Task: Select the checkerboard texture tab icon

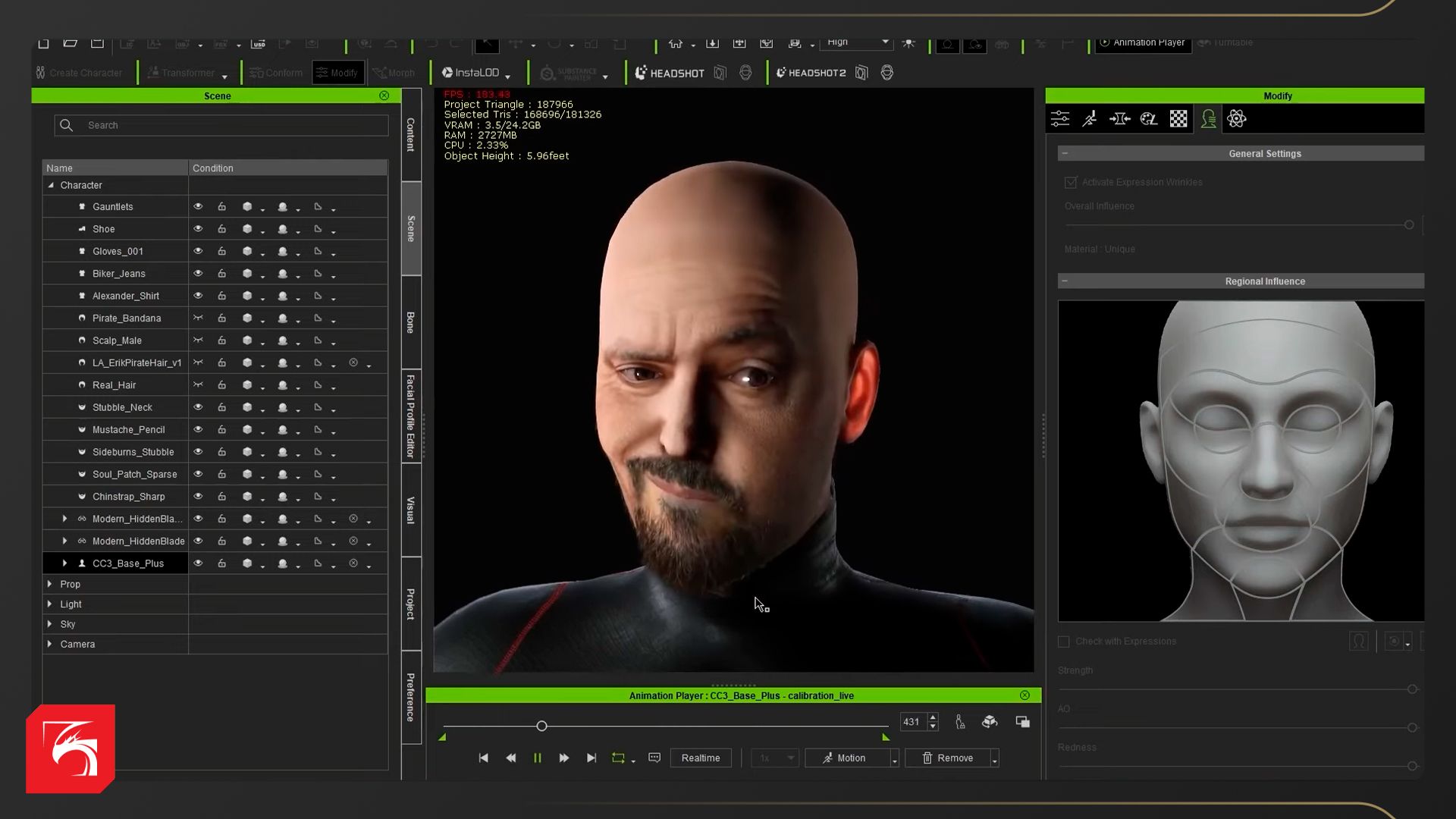Action: coord(1178,119)
